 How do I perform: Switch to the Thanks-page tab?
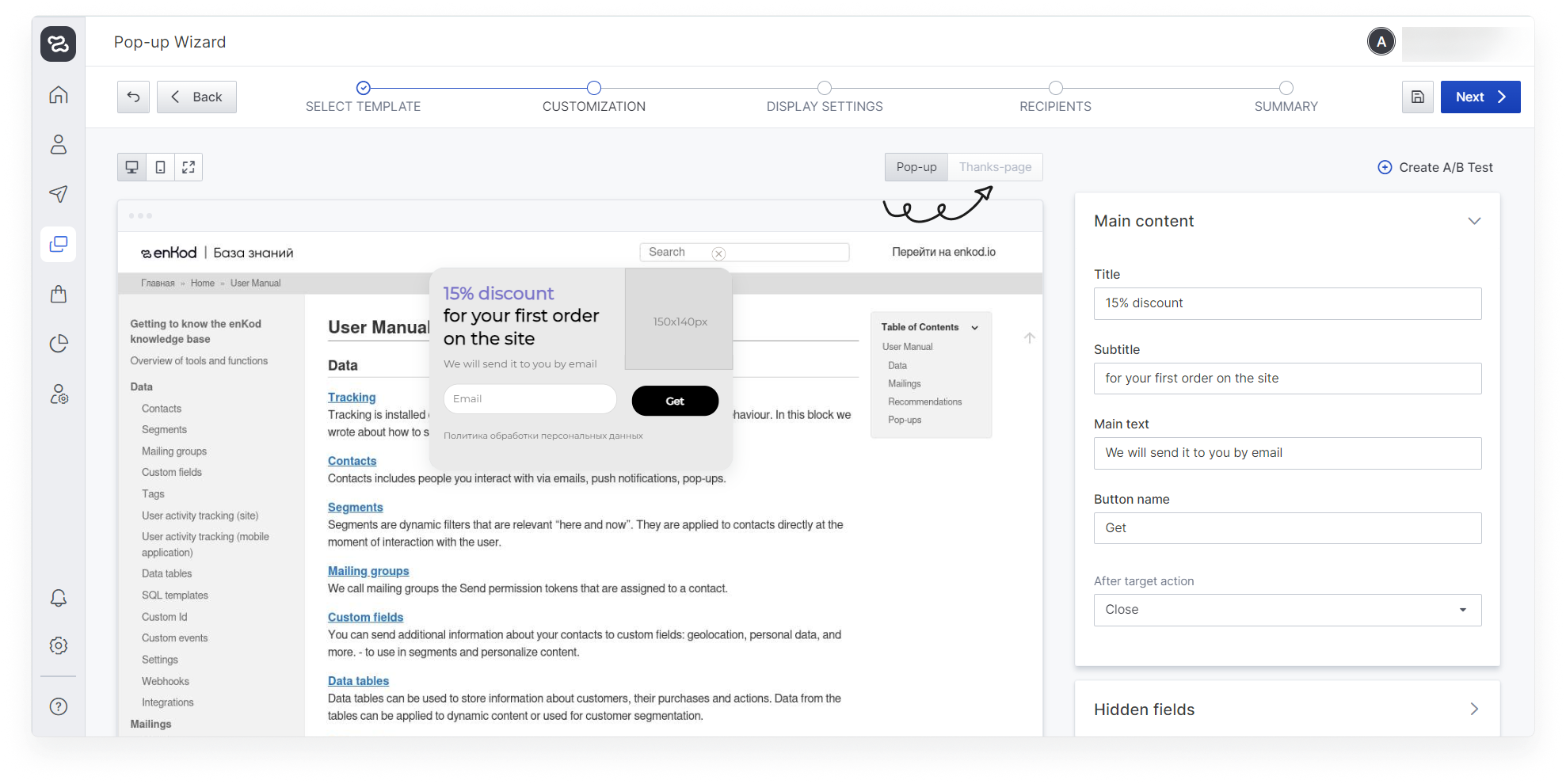click(995, 167)
